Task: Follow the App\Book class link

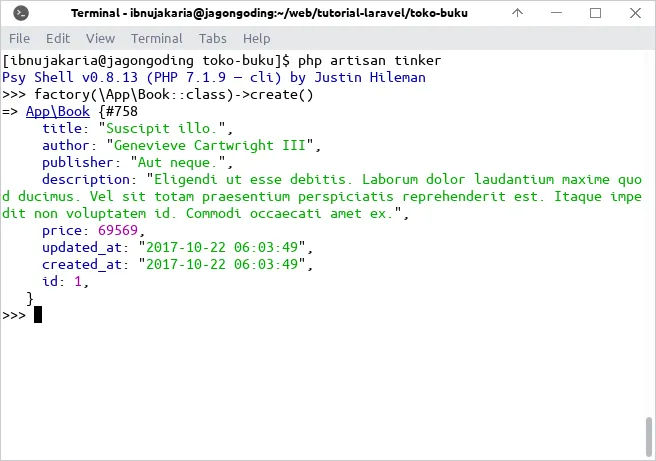Action: click(x=58, y=112)
